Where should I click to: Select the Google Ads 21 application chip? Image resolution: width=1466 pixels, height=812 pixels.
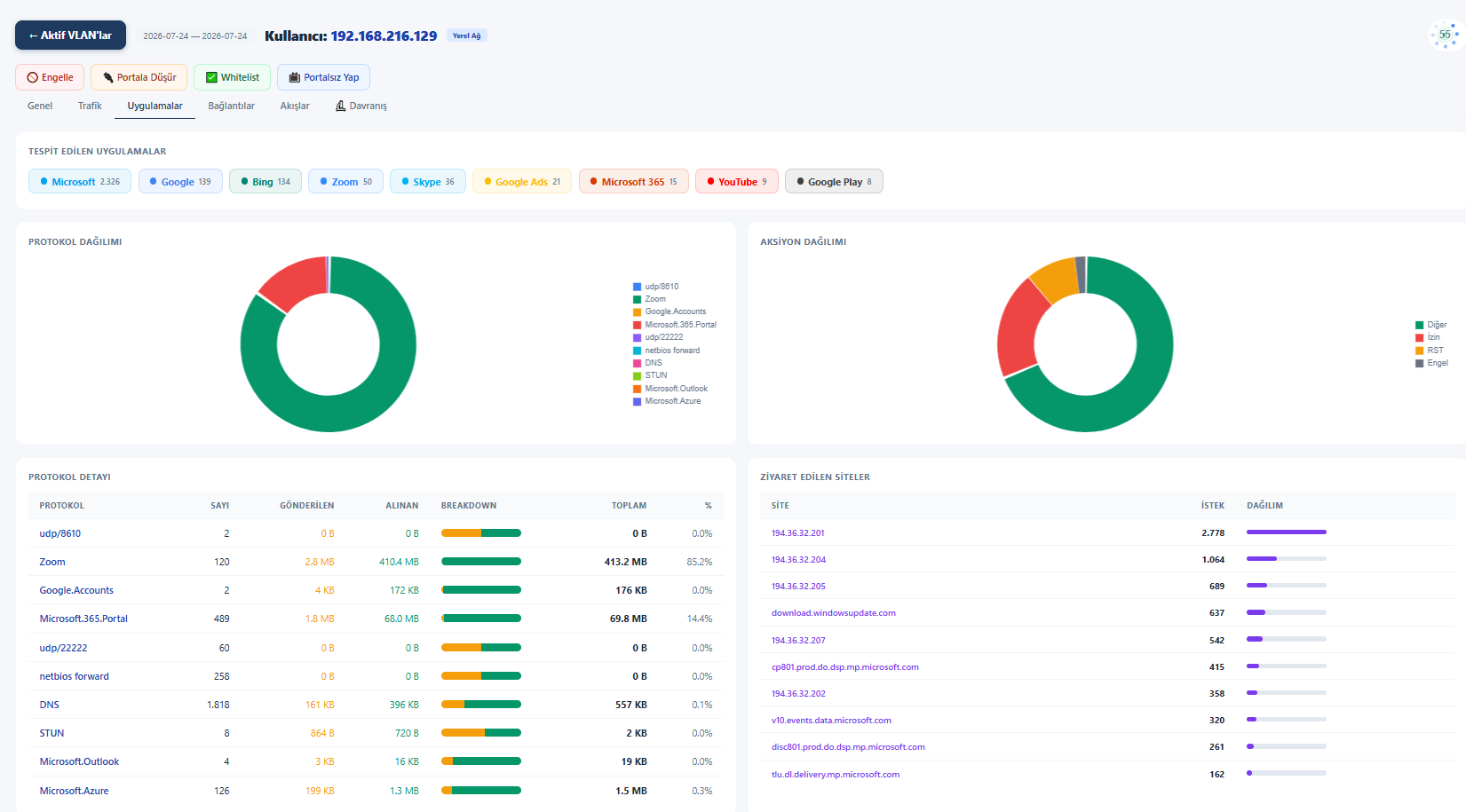coord(522,181)
